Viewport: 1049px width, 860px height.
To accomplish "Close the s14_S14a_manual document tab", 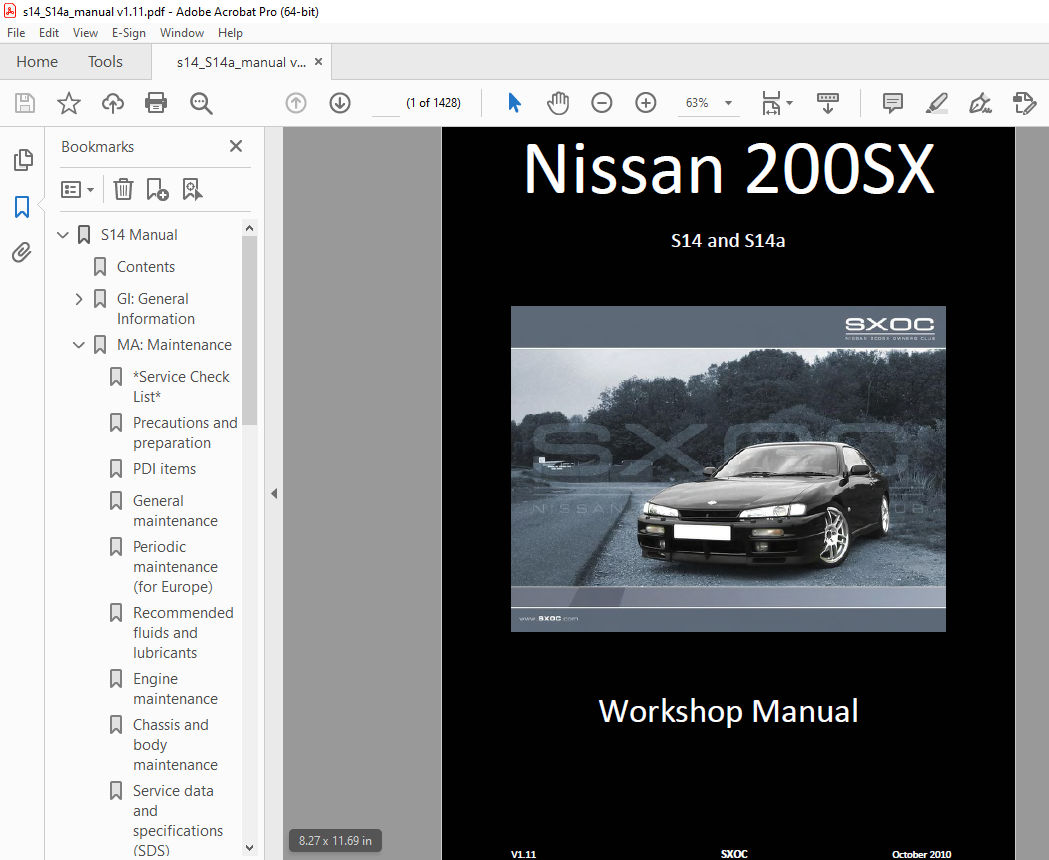I will [x=318, y=62].
